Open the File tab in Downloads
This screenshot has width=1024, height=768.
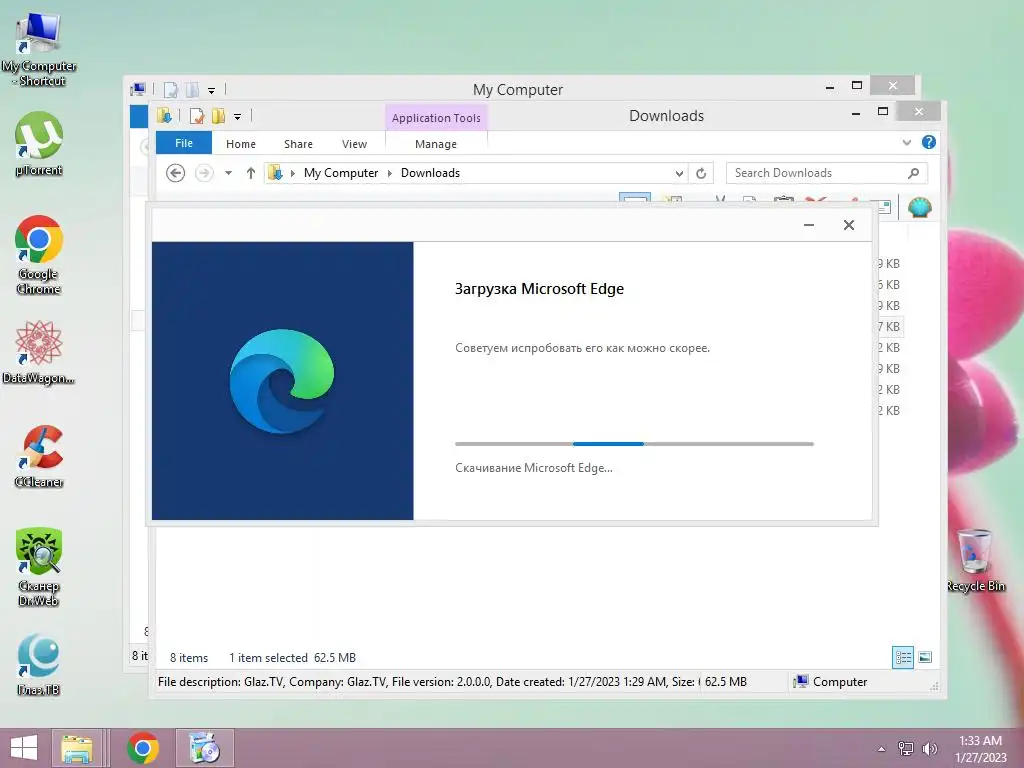tap(184, 143)
